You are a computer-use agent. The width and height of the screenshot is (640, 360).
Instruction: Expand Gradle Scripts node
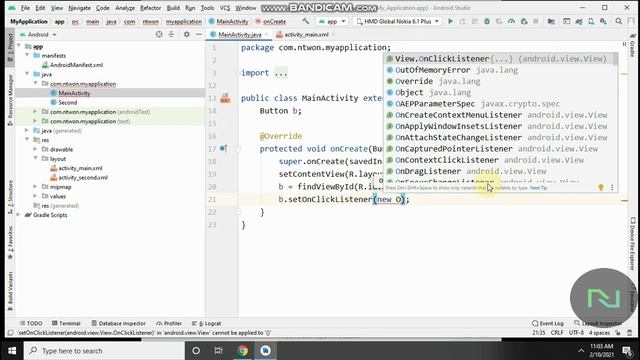pos(18,215)
